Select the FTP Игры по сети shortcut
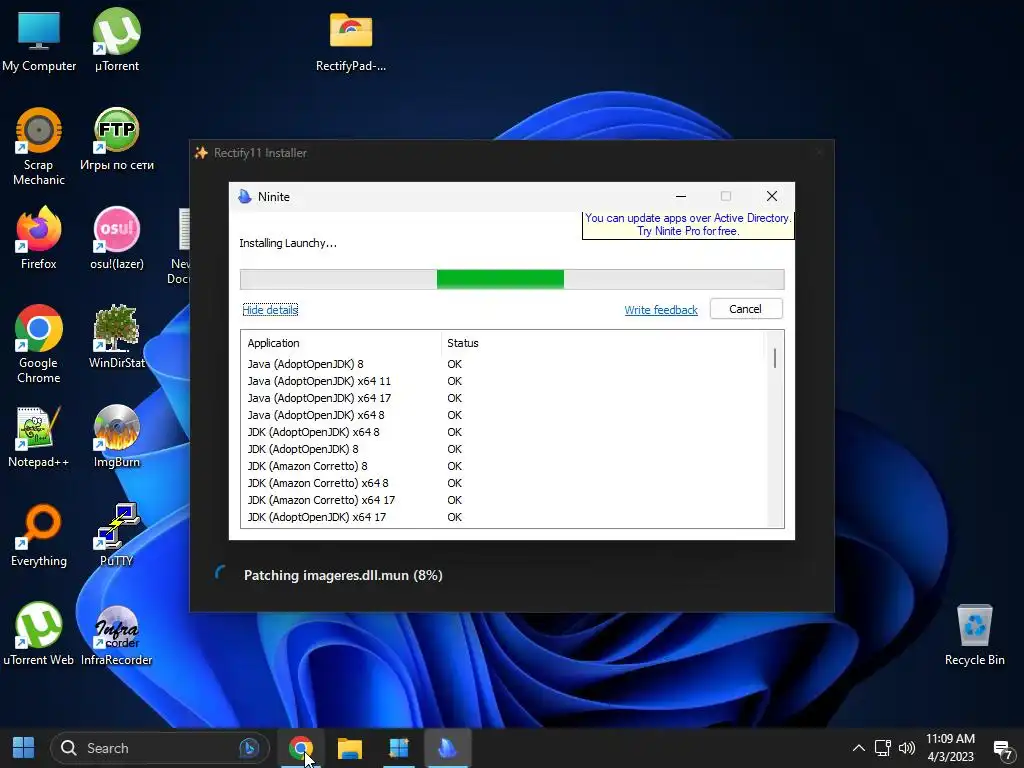 116,140
